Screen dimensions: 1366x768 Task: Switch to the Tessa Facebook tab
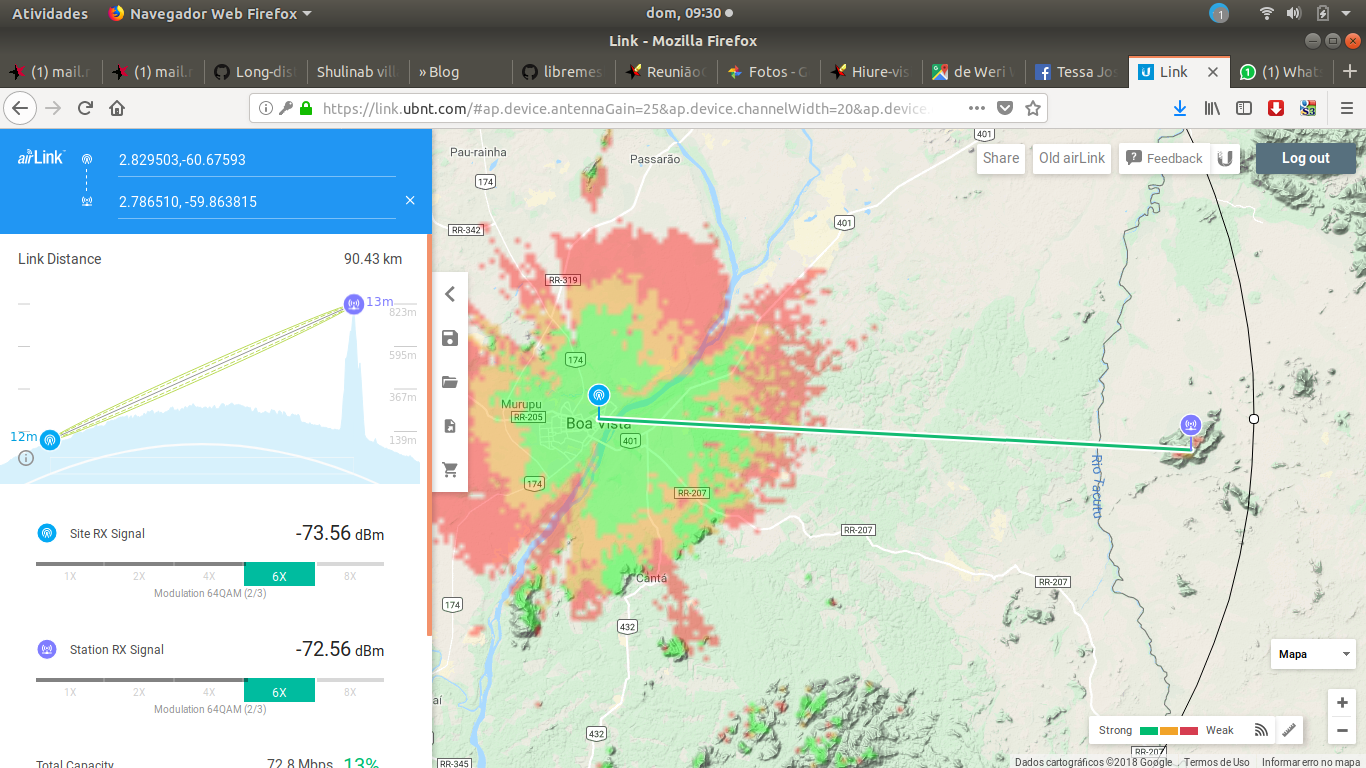(x=1076, y=72)
